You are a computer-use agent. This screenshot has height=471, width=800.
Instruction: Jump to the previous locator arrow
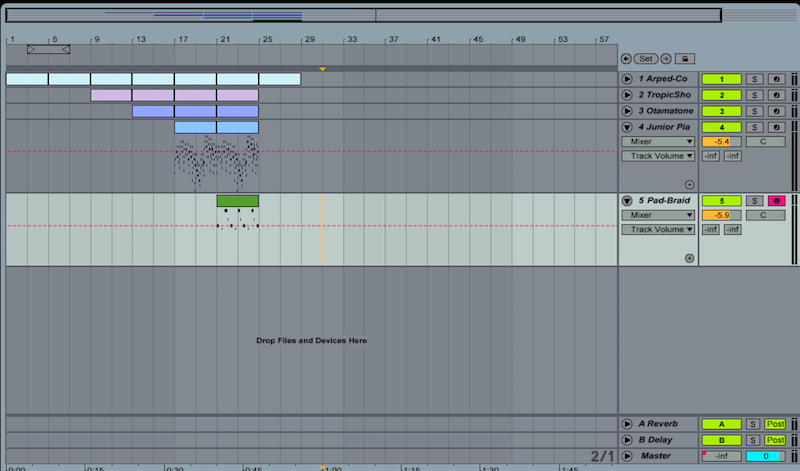click(x=626, y=59)
